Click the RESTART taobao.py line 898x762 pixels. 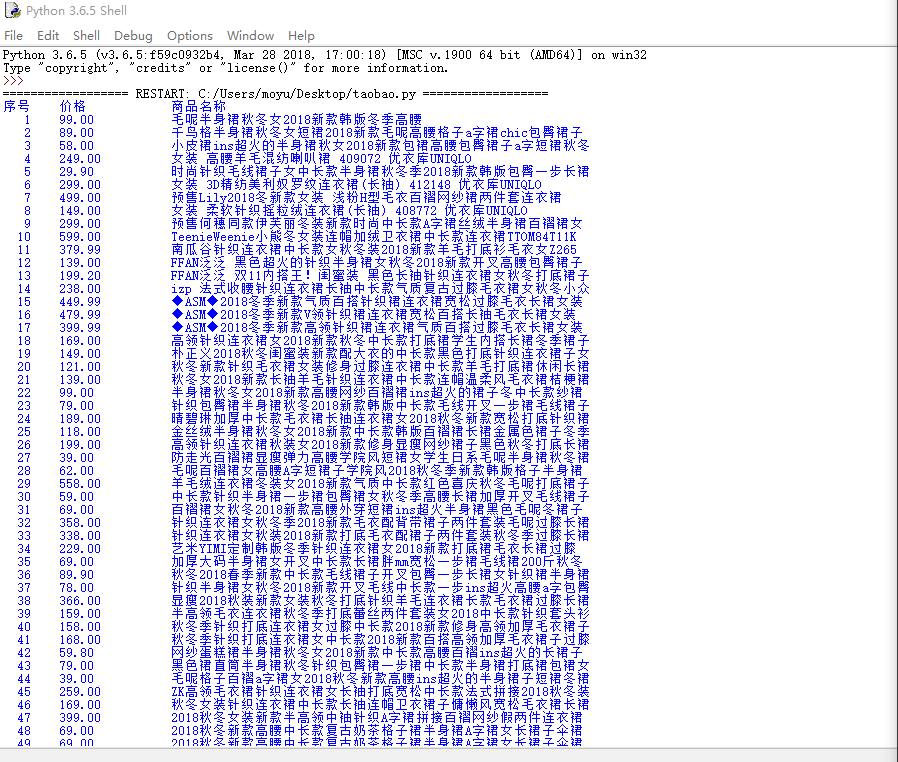(x=275, y=93)
